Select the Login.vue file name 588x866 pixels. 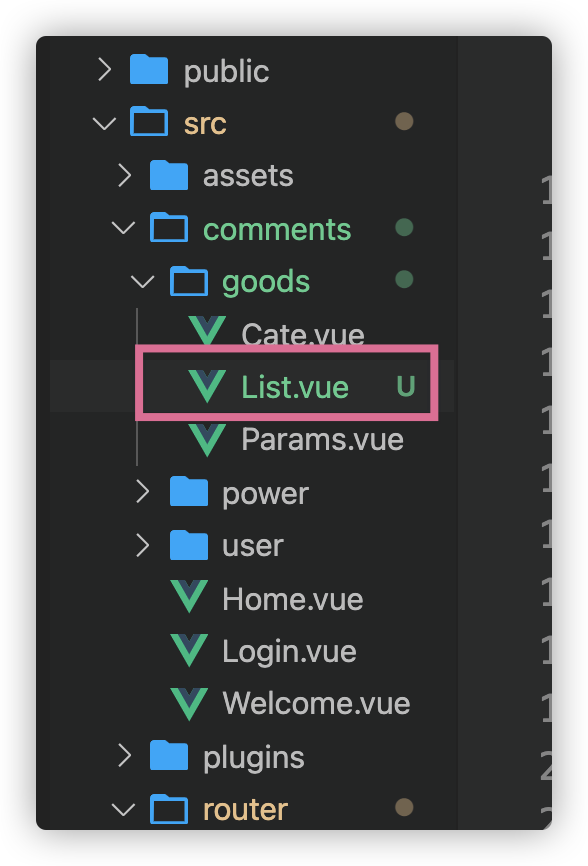[x=289, y=652]
